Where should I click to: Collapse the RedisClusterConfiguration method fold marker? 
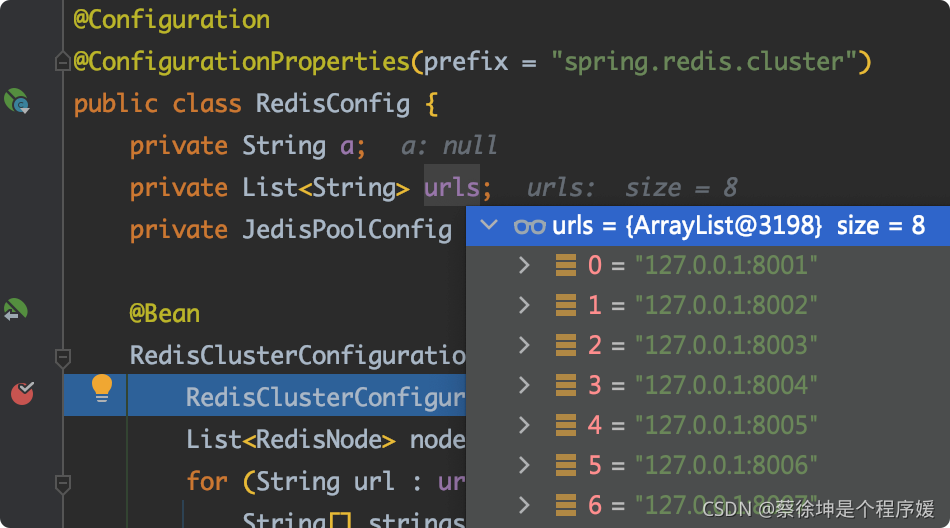coord(62,358)
